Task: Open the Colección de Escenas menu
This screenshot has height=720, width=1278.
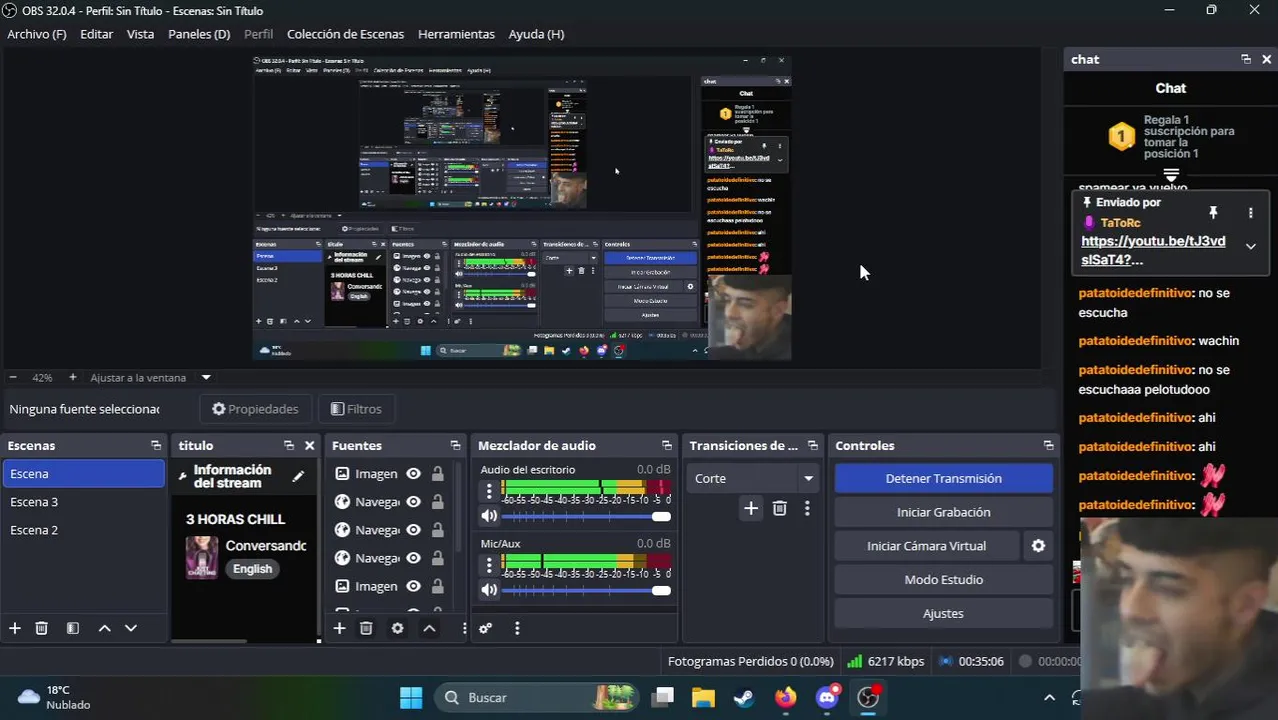Action: [345, 34]
